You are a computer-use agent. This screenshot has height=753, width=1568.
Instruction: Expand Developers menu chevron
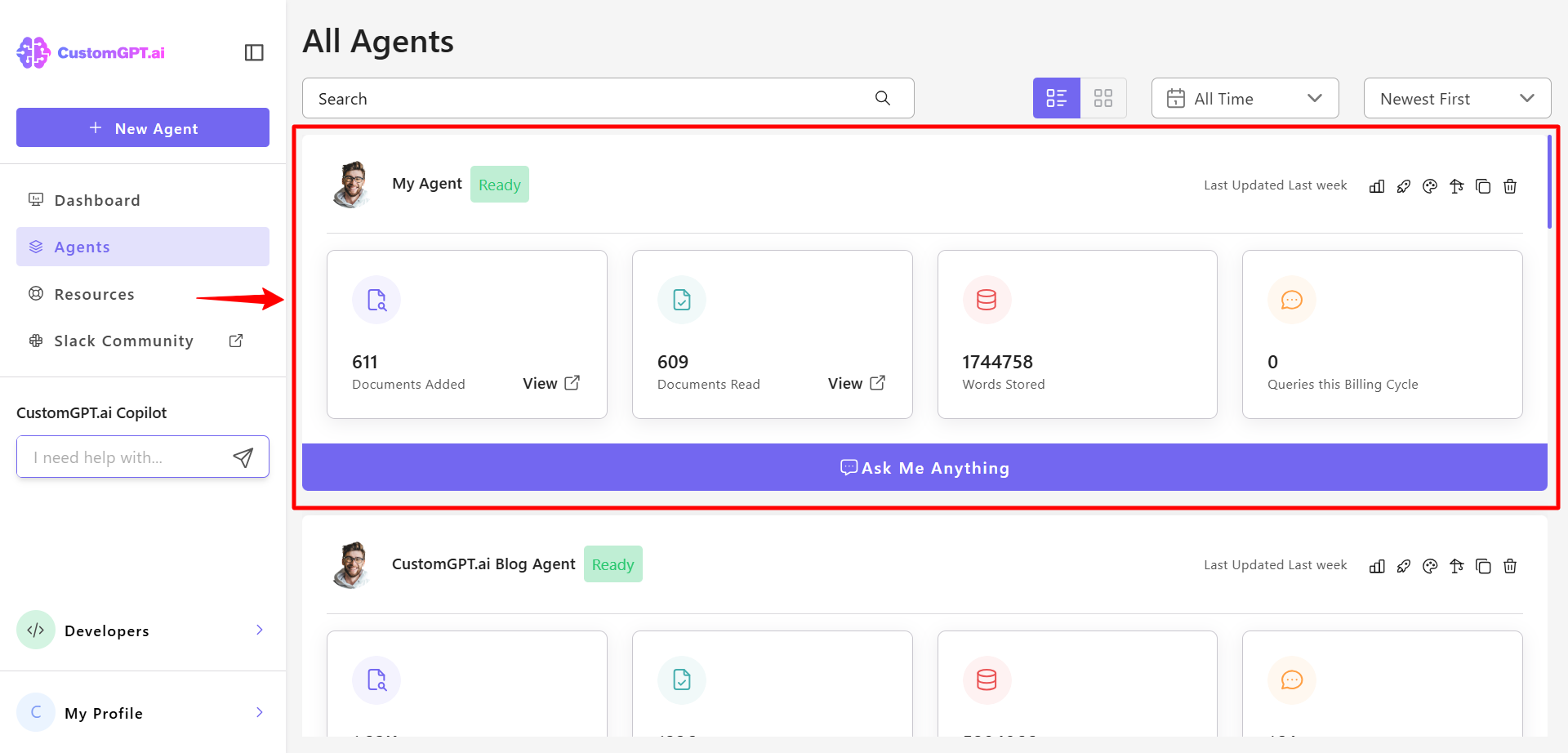[x=260, y=630]
